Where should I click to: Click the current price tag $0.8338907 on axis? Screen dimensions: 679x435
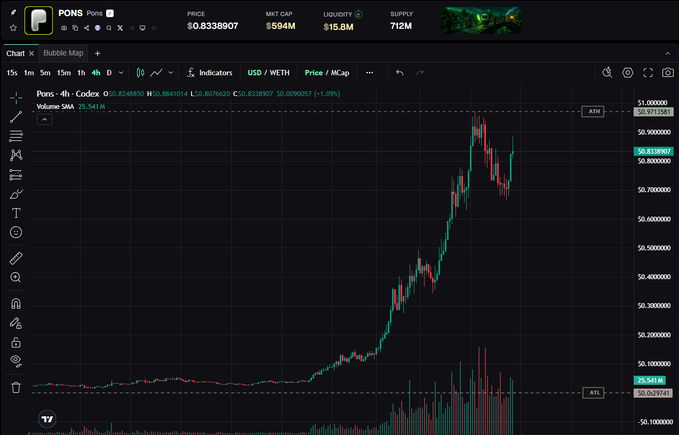(654, 151)
